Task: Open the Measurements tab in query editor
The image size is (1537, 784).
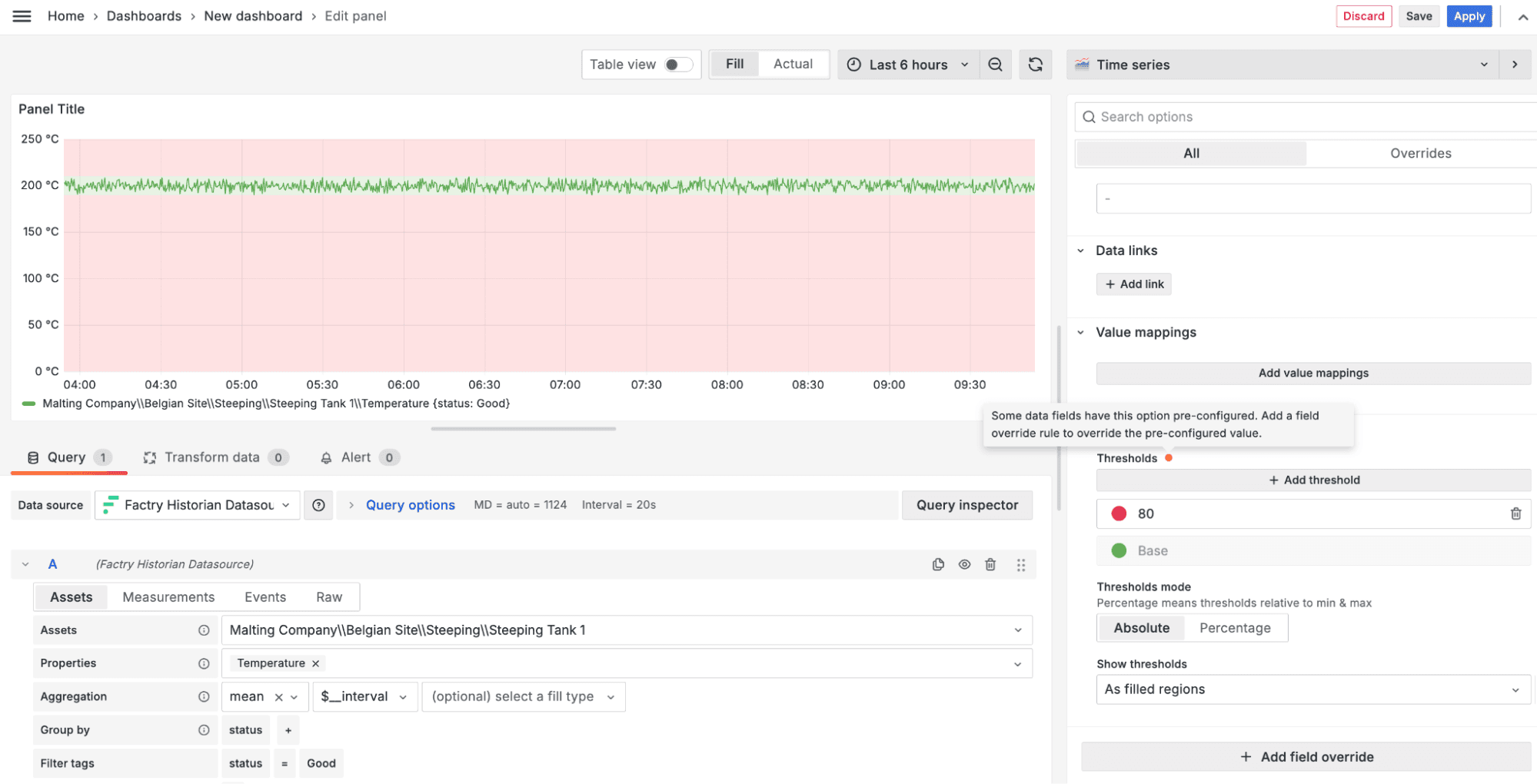Action: click(168, 596)
